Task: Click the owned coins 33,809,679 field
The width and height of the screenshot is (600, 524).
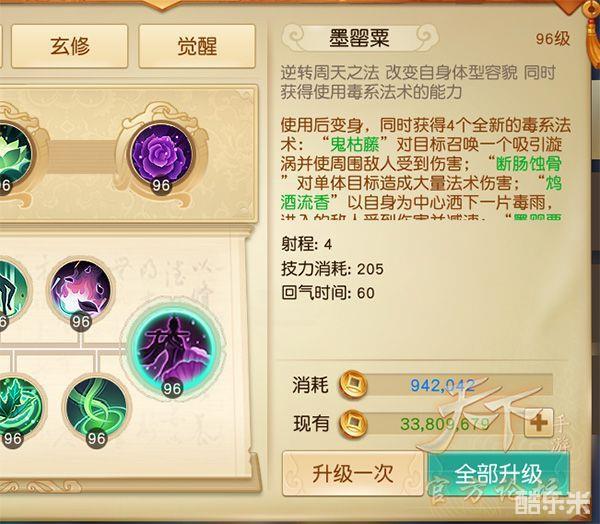Action: [444, 424]
